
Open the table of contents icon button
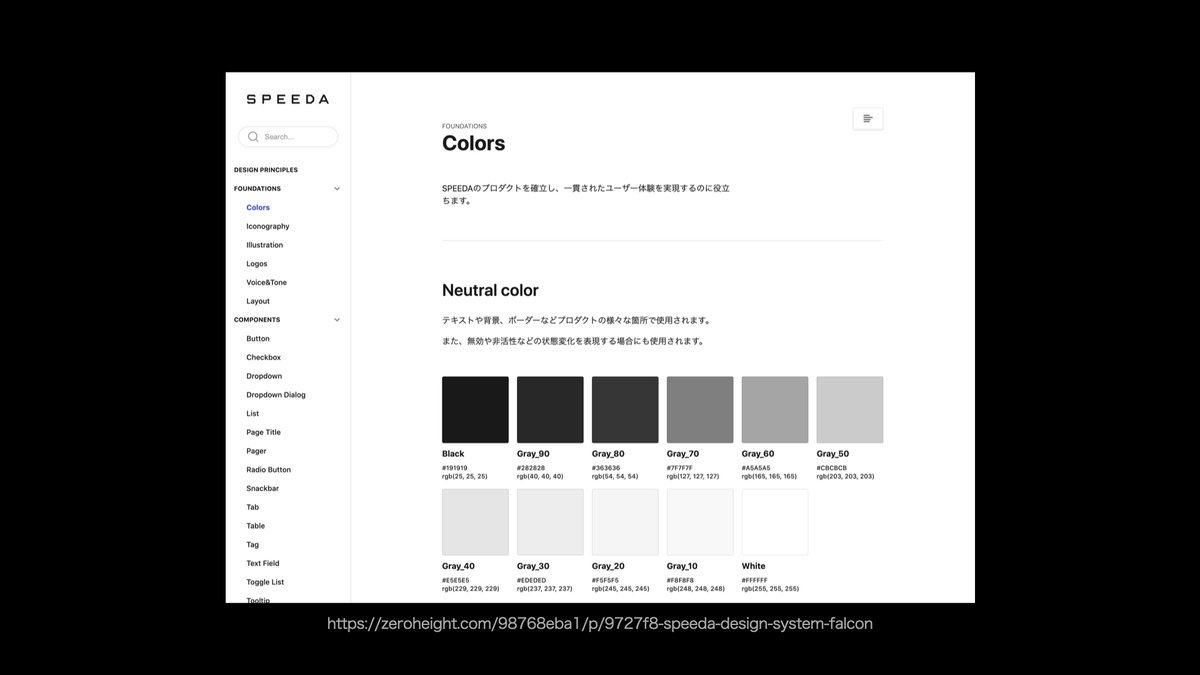tap(868, 119)
